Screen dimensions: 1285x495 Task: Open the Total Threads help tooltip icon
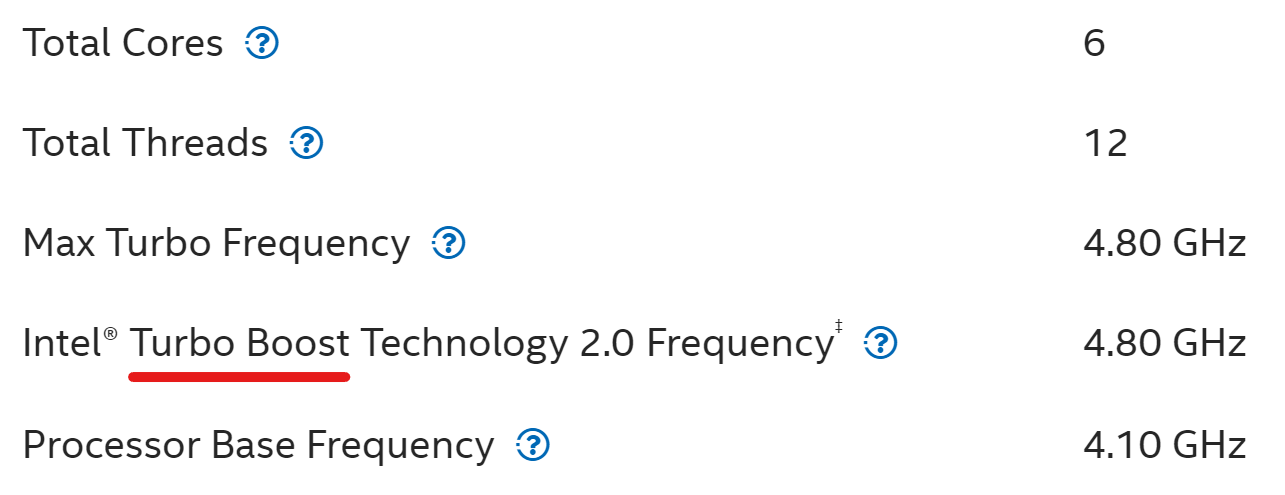point(306,144)
